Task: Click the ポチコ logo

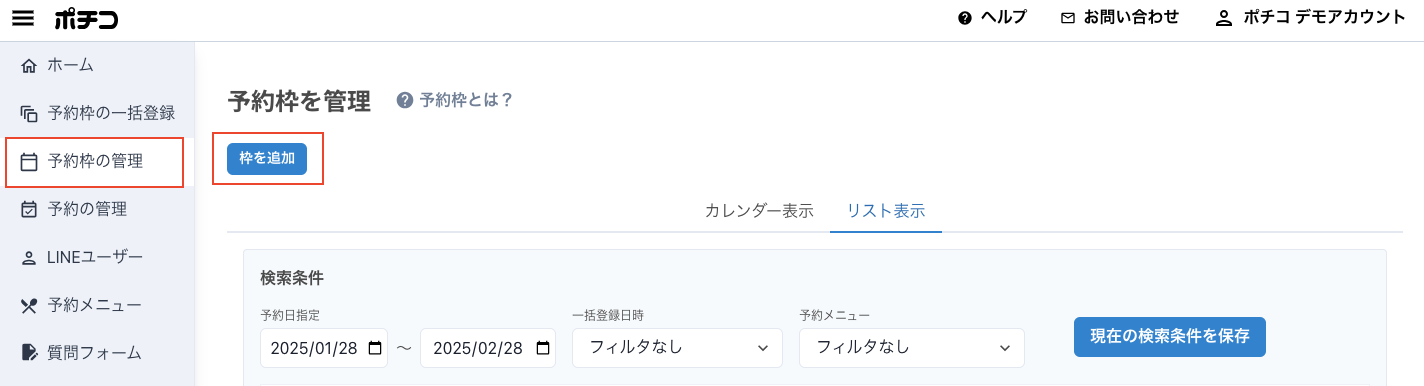Action: [x=87, y=18]
